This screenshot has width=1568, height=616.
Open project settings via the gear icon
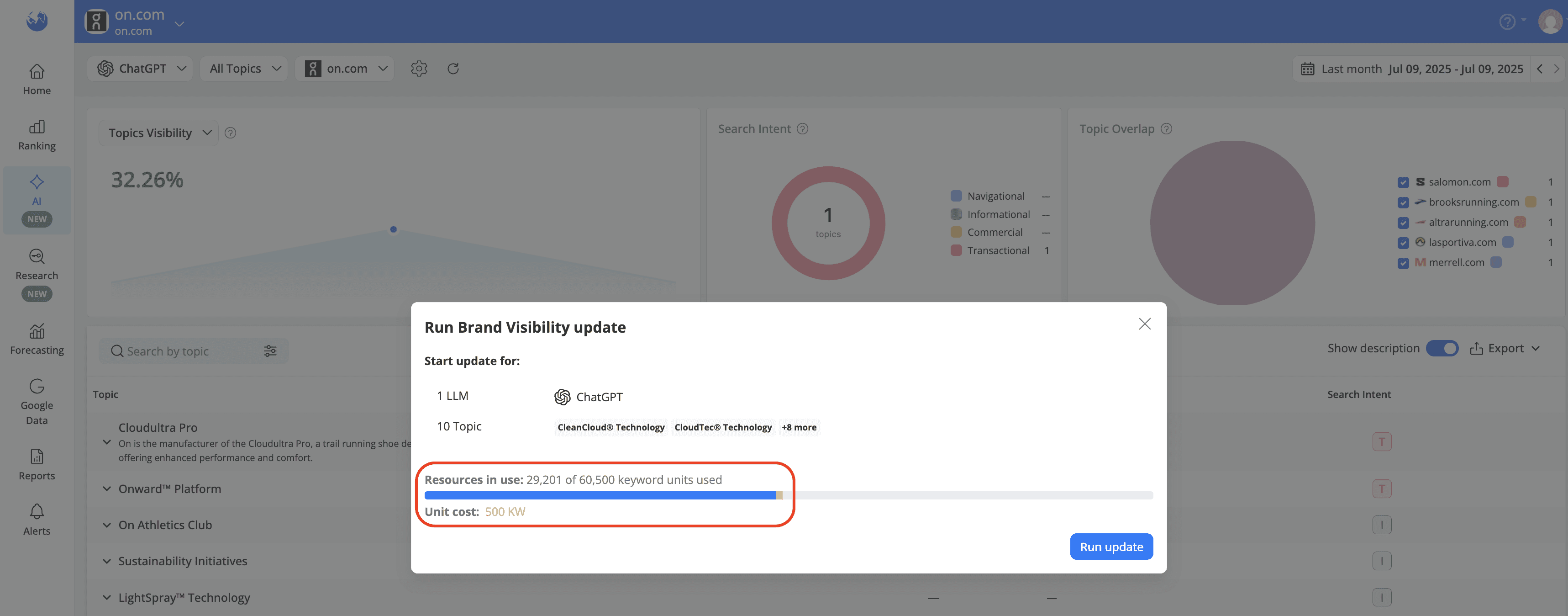pos(419,68)
